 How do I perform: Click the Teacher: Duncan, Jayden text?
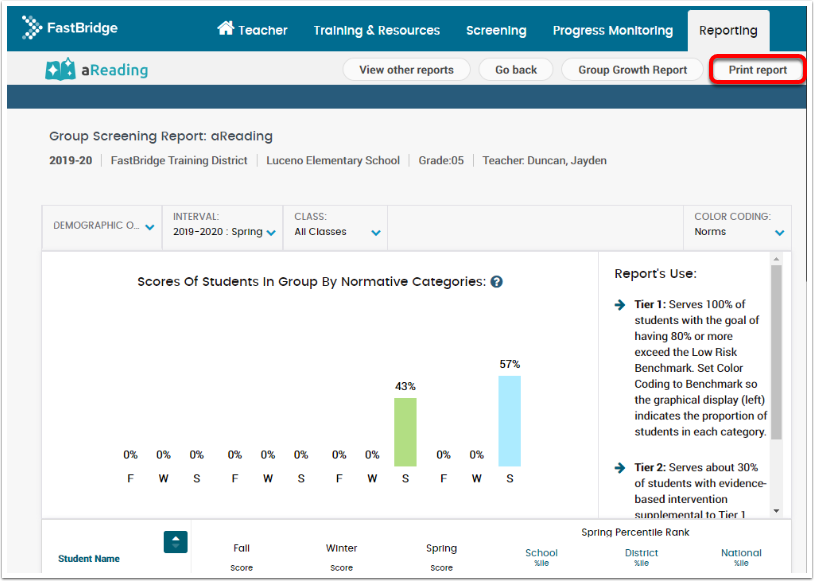[545, 160]
